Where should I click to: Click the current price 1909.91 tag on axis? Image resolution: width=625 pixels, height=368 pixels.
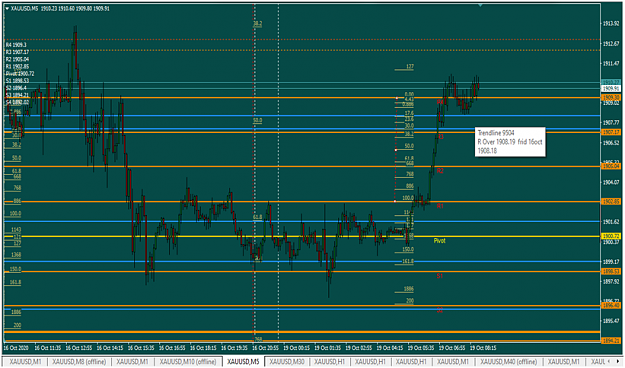click(x=611, y=89)
